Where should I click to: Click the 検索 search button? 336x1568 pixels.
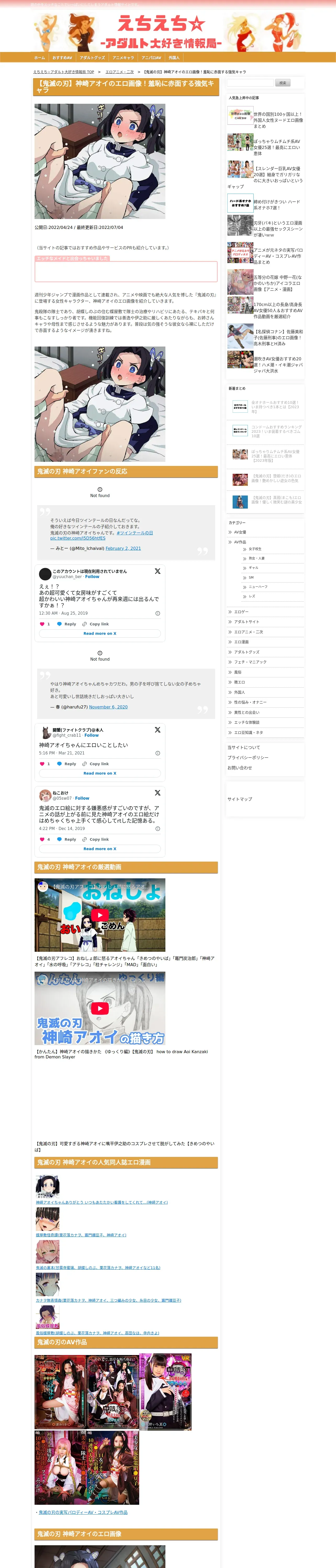[282, 83]
